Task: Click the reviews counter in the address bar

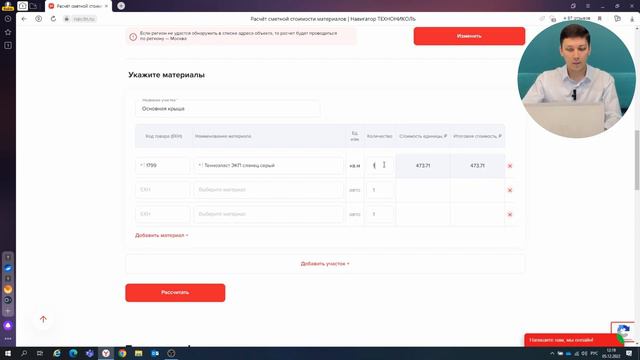Action: 576,19
